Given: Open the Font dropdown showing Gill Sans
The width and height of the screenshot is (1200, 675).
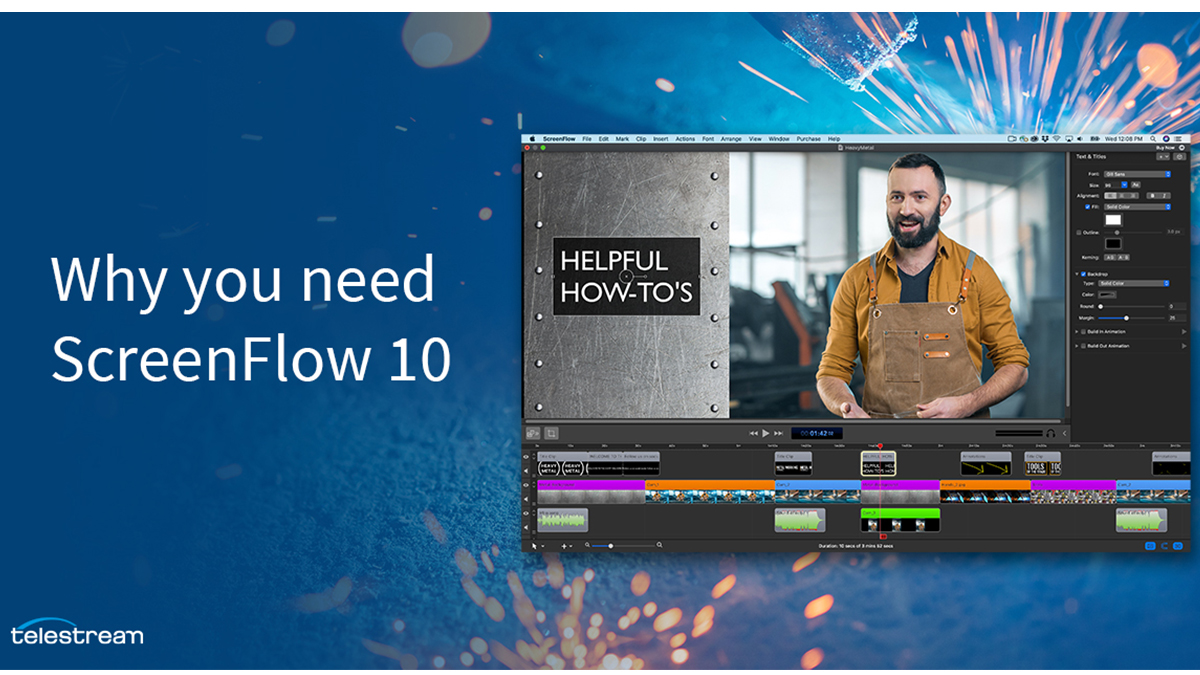Looking at the screenshot, I should 1137,174.
